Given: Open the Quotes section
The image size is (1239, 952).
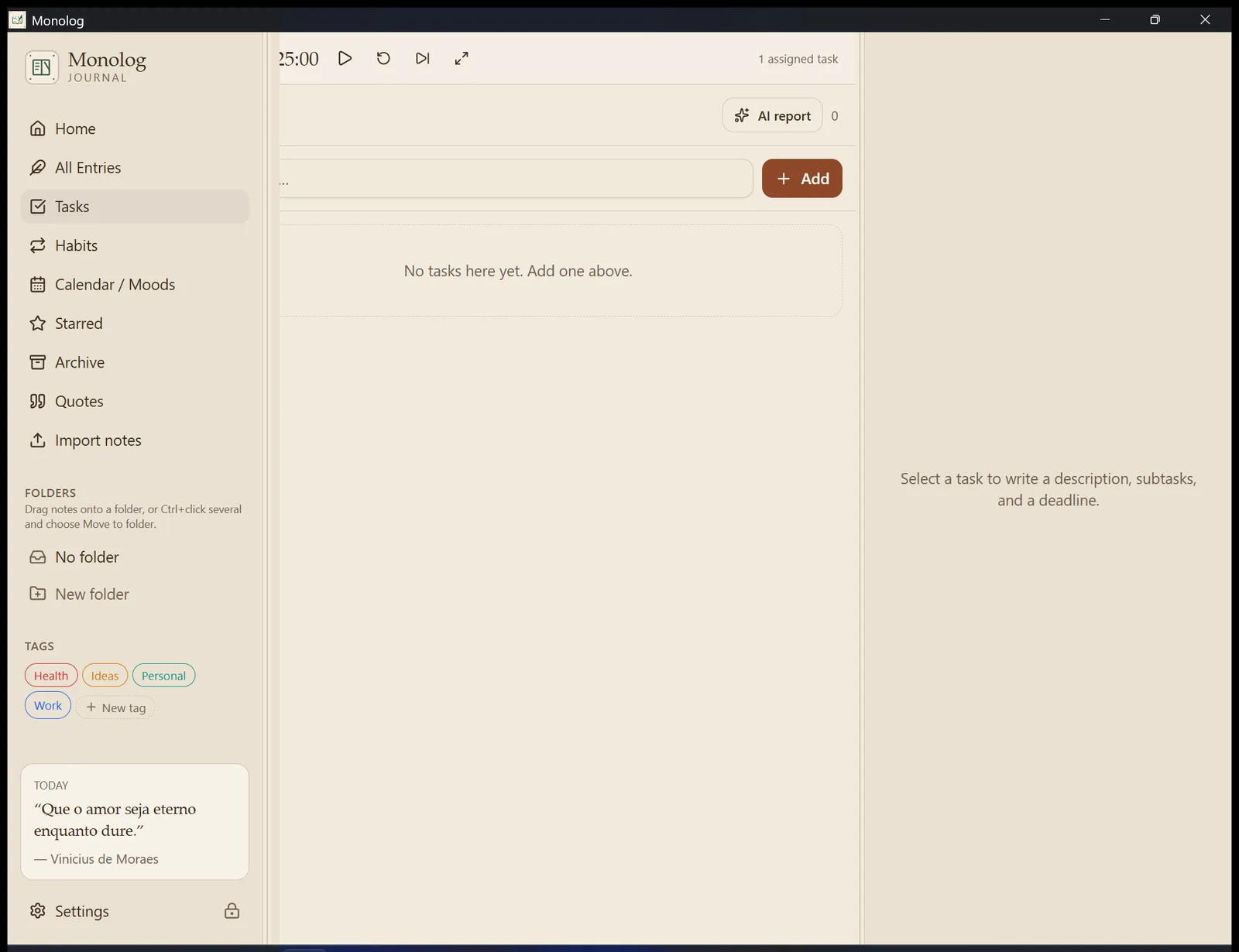Looking at the screenshot, I should pos(135,401).
